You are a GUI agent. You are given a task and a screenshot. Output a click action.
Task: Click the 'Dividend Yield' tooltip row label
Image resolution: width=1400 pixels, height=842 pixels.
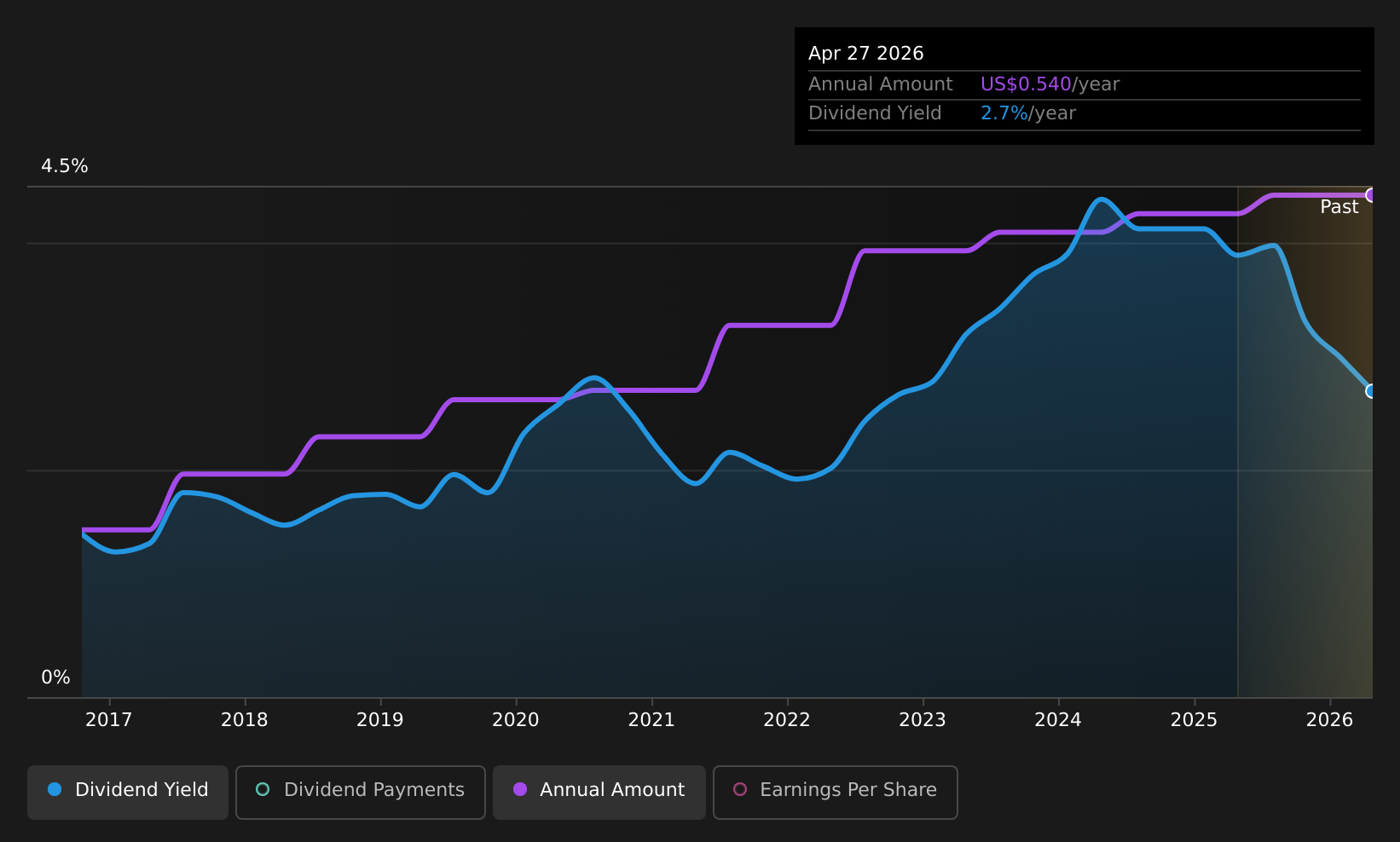[875, 113]
